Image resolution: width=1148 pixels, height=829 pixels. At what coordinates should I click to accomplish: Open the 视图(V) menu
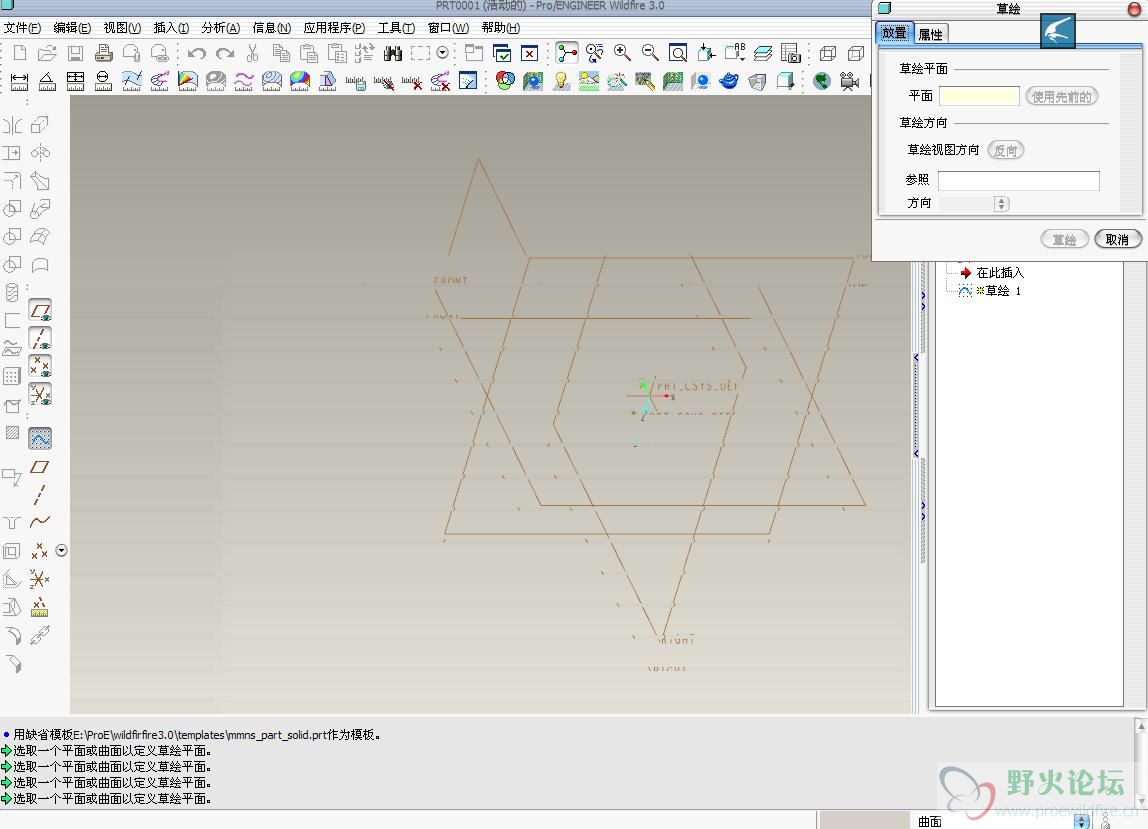point(122,28)
